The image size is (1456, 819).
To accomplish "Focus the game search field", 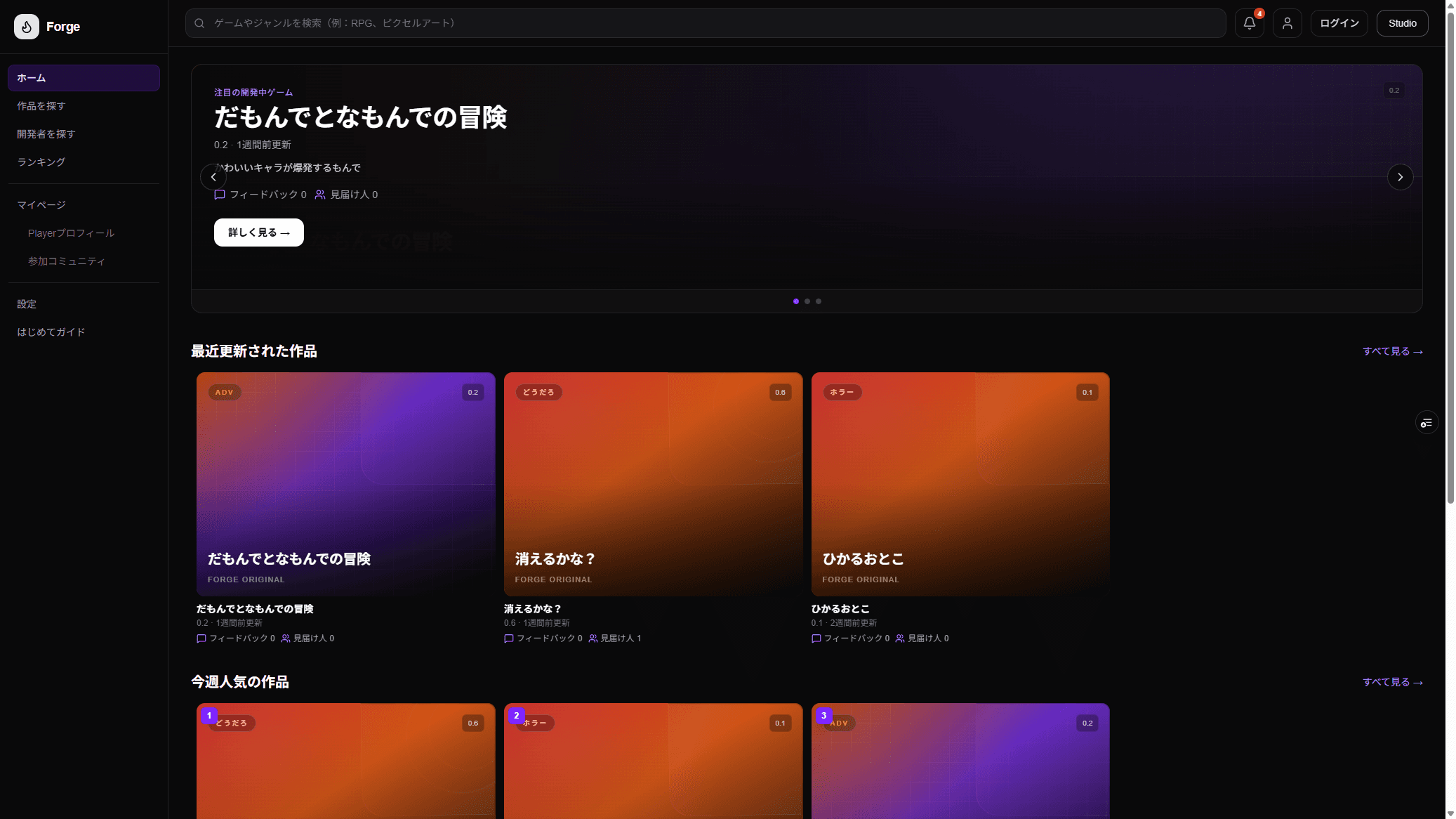I will click(x=706, y=23).
